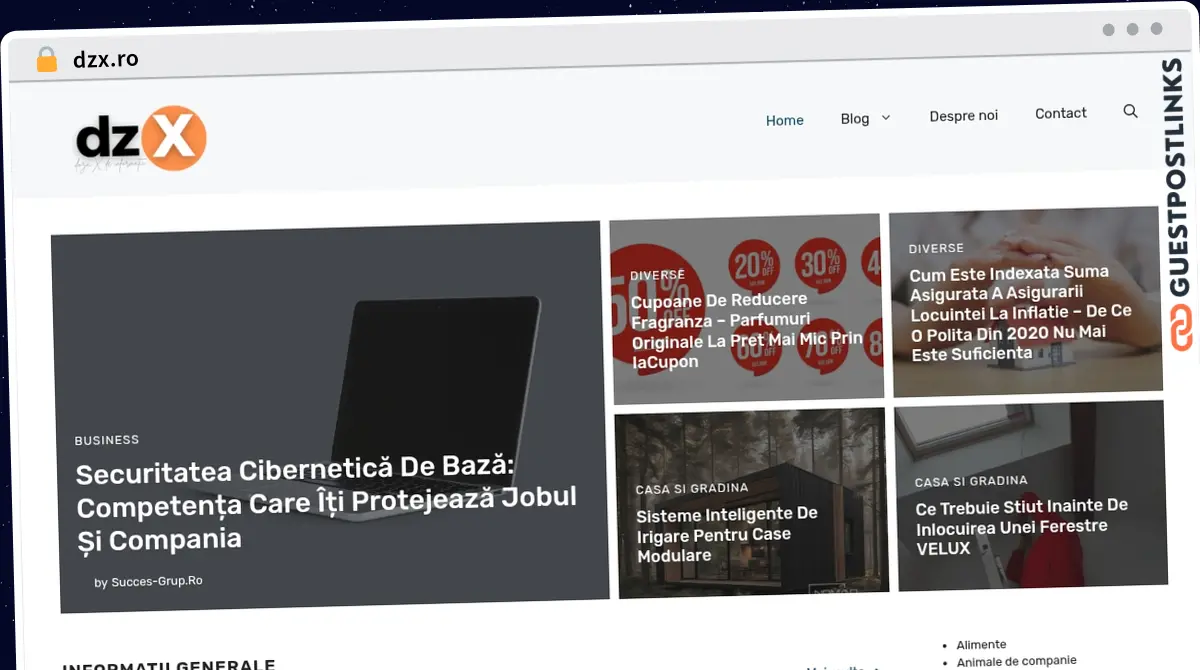Click DIVERSE label above Cupoane article
Screen dimensions: 1200x670
(657, 275)
